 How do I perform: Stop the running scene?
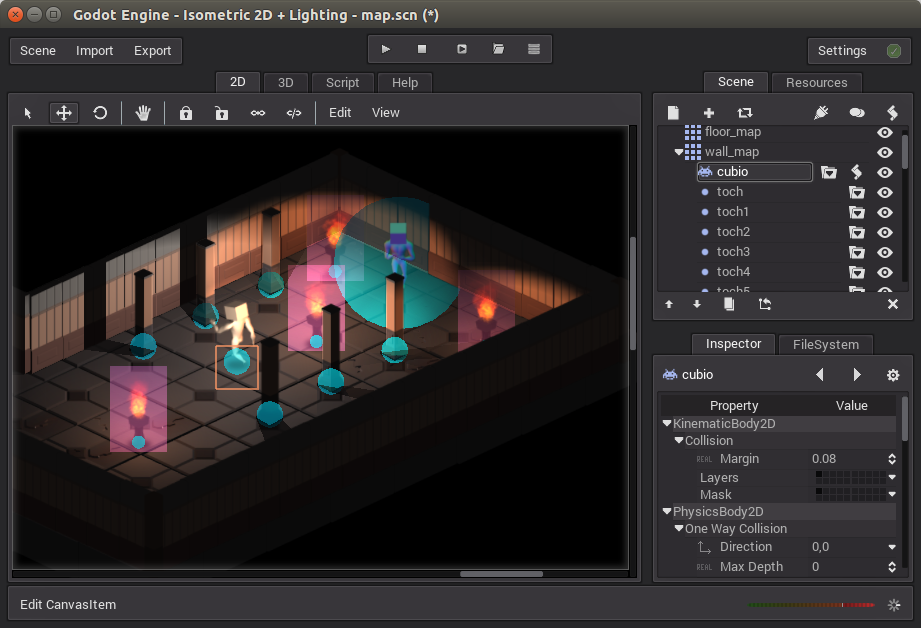422,49
